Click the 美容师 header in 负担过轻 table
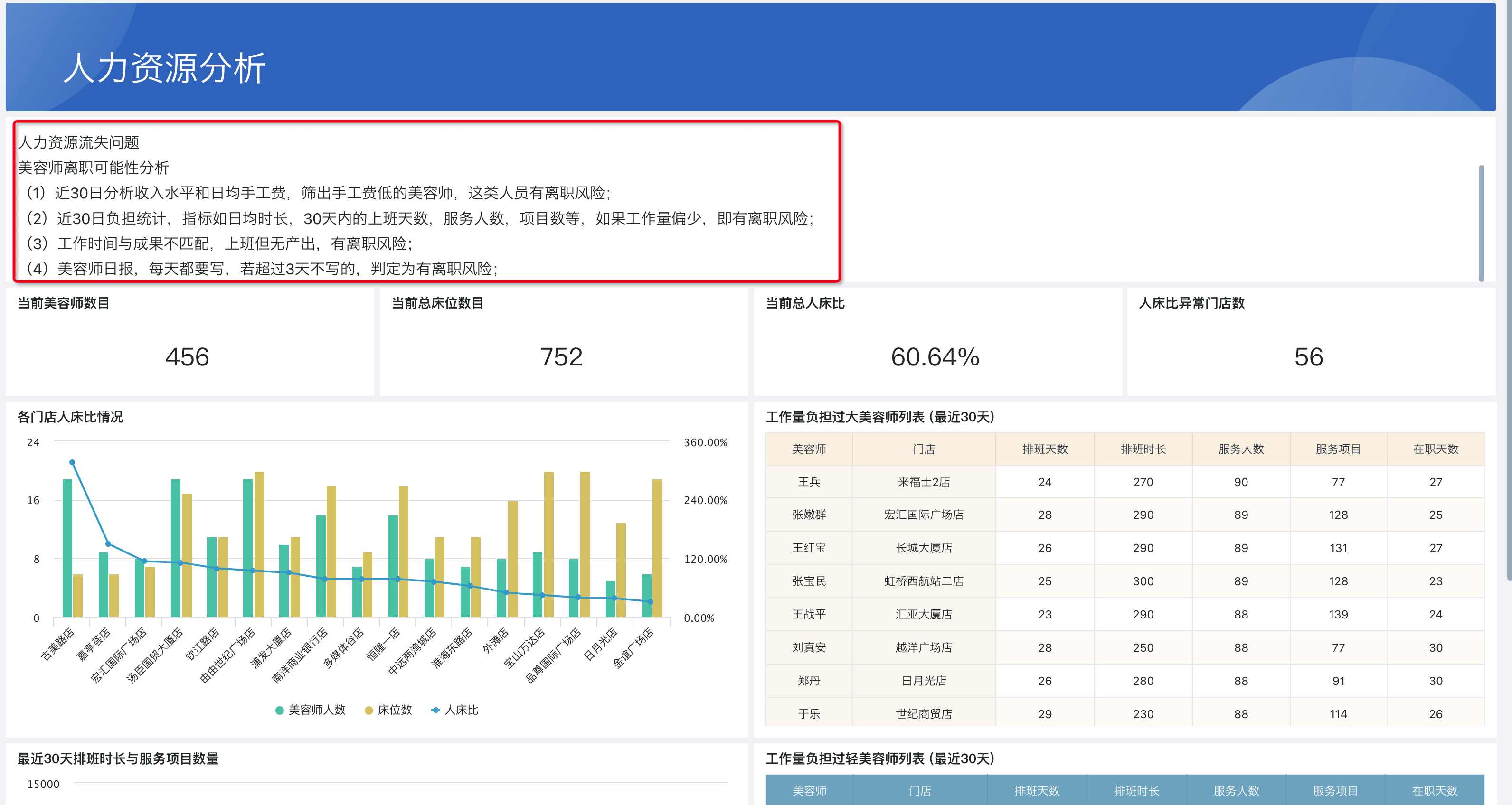 [809, 790]
